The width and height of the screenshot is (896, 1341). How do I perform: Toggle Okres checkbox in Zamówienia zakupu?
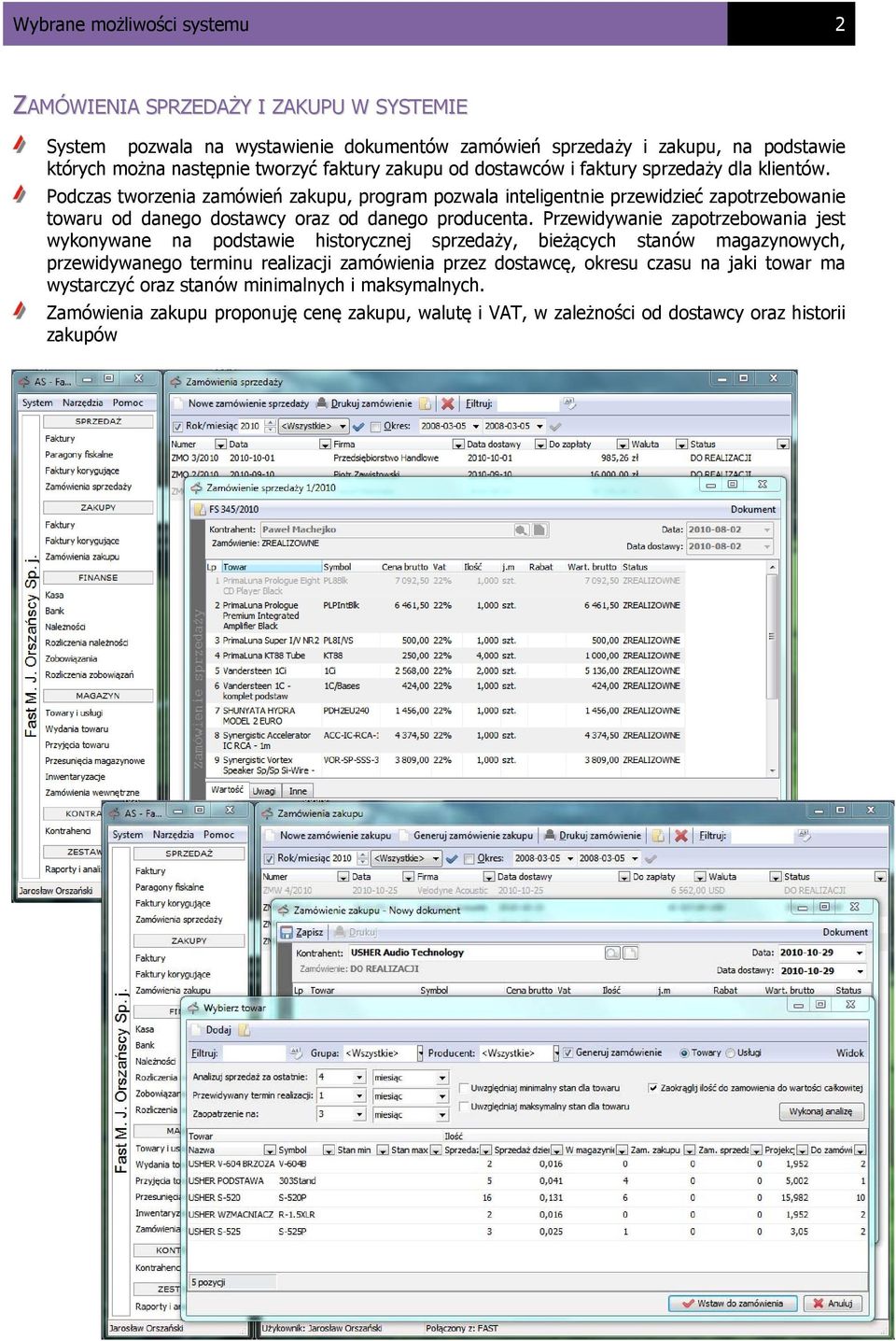(x=469, y=858)
